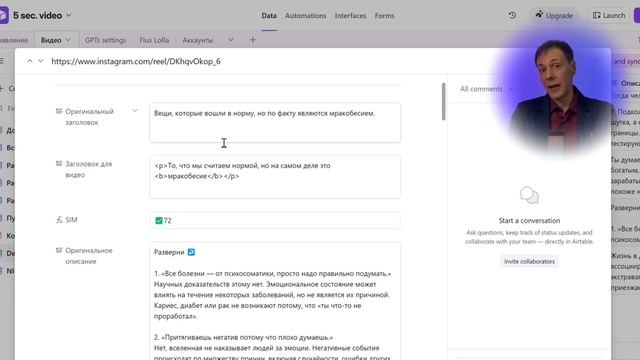
Task: Switch to the Flux LoRa table
Action: [x=154, y=40]
